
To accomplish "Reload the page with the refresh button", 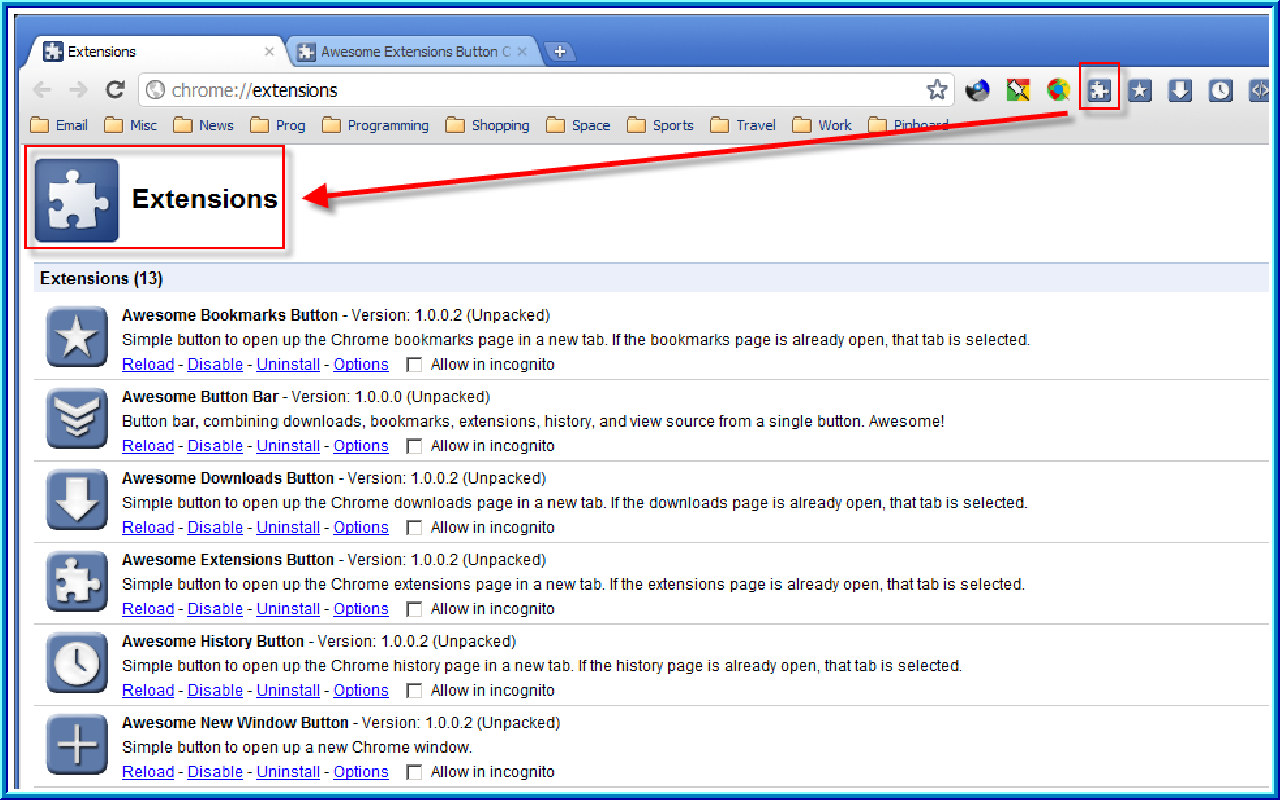I will click(115, 90).
